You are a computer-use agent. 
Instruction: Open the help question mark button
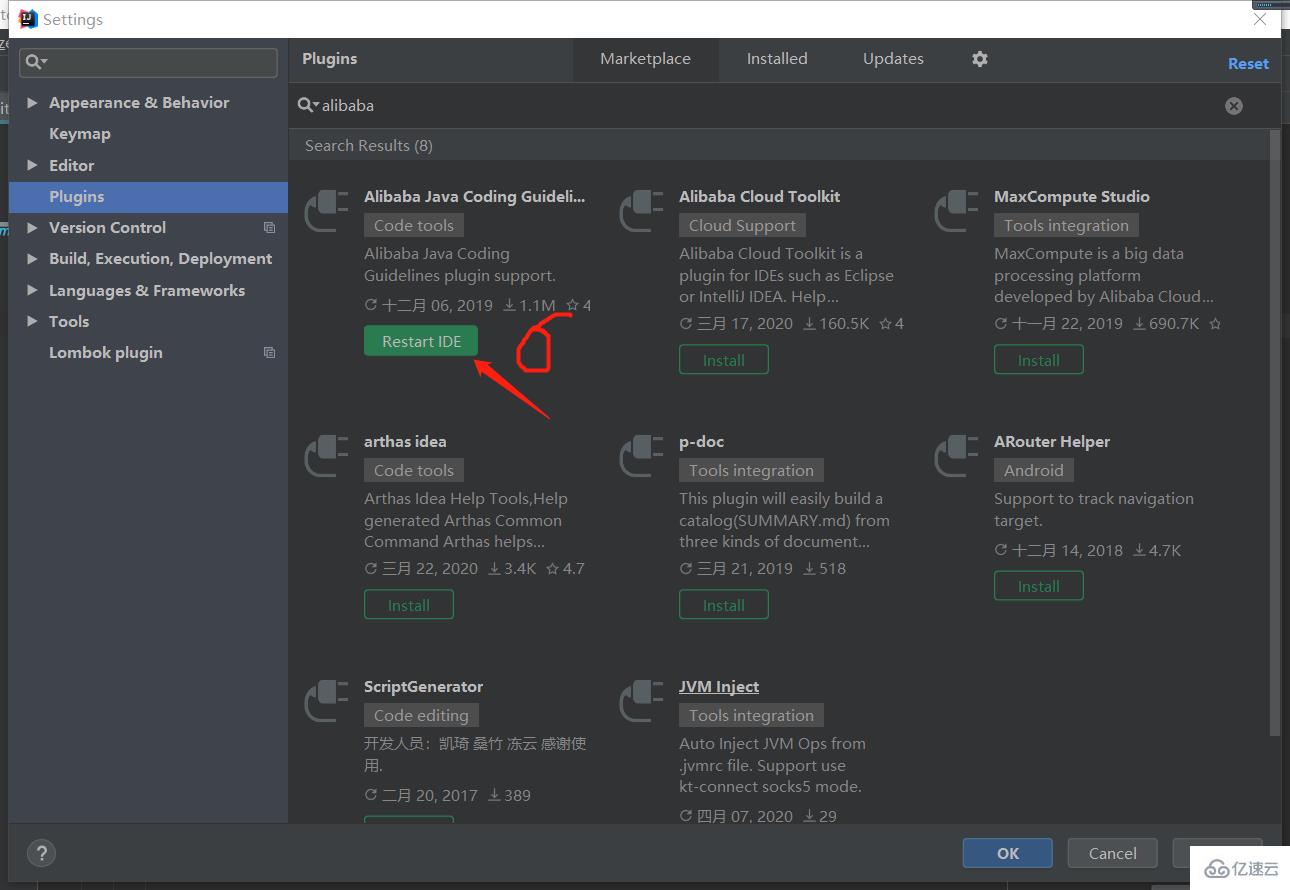[x=41, y=853]
